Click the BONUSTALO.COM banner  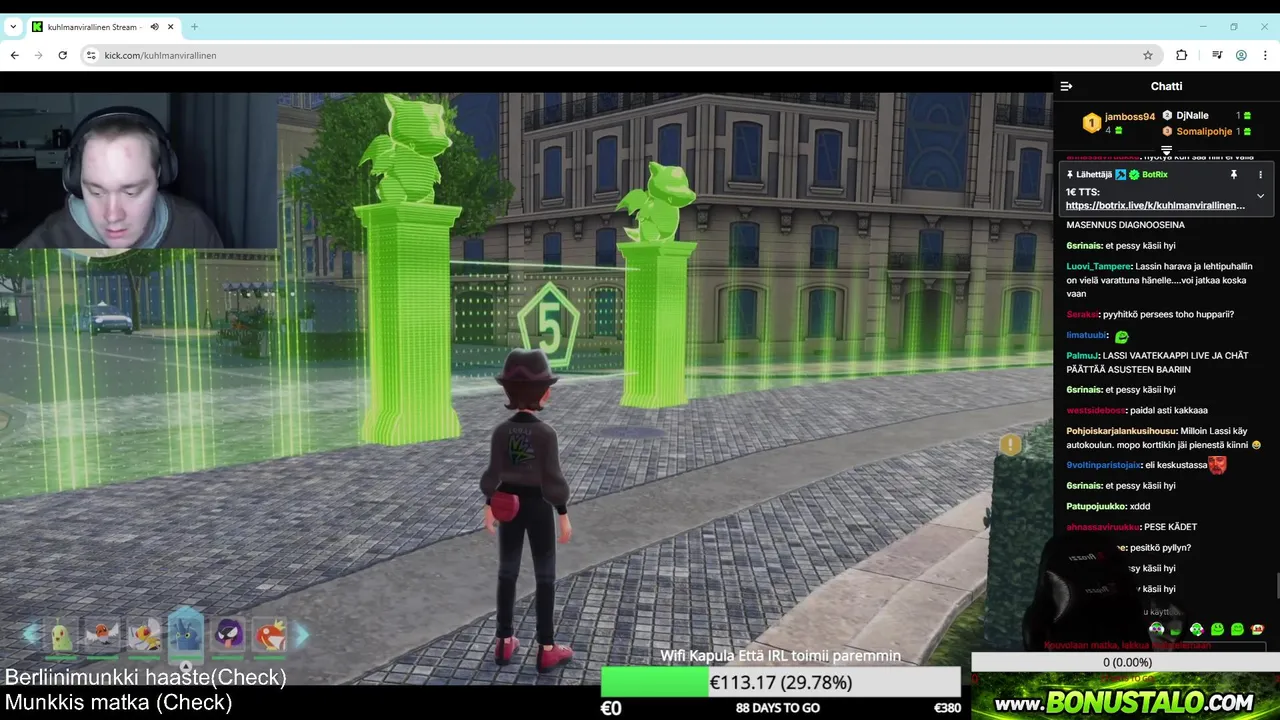coord(1125,696)
